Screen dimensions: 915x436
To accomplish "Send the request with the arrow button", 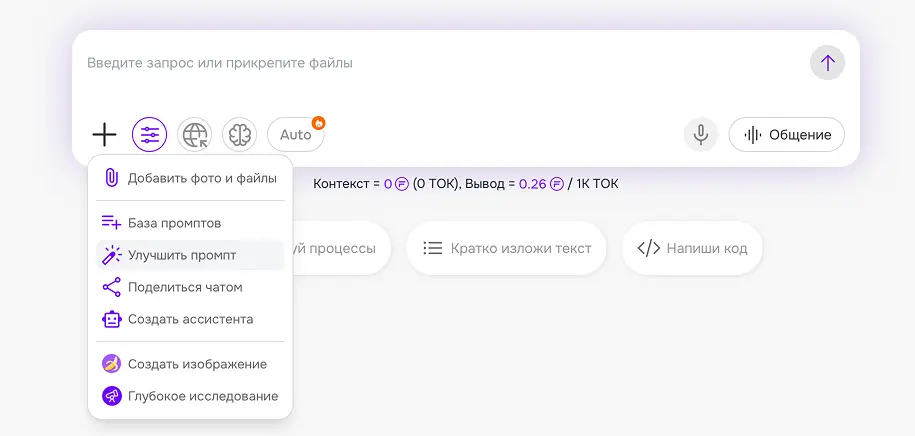I will click(827, 62).
